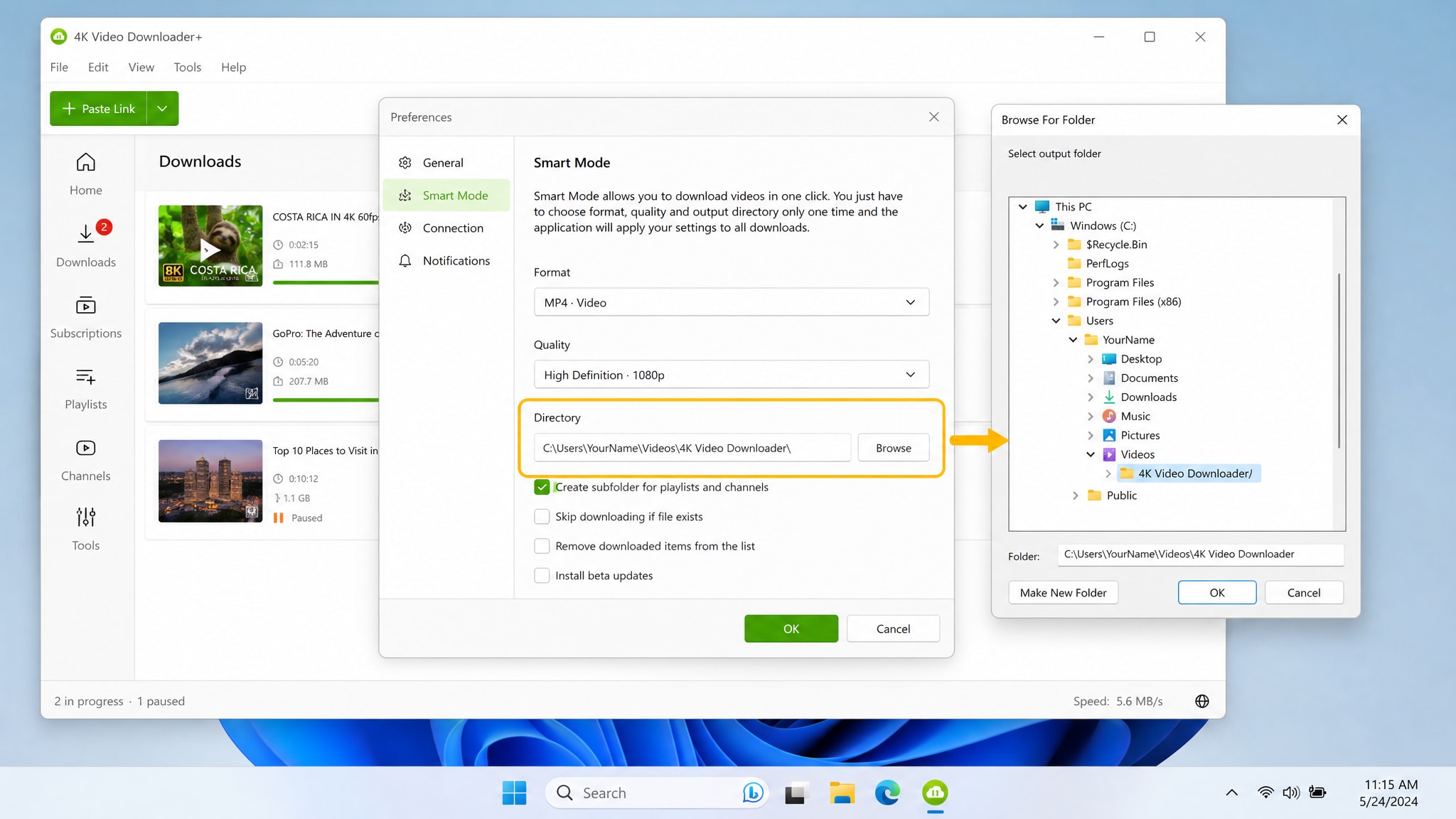Collapse the Windows (C:) tree node
Screen dimensions: 1456x819
tap(1039, 226)
